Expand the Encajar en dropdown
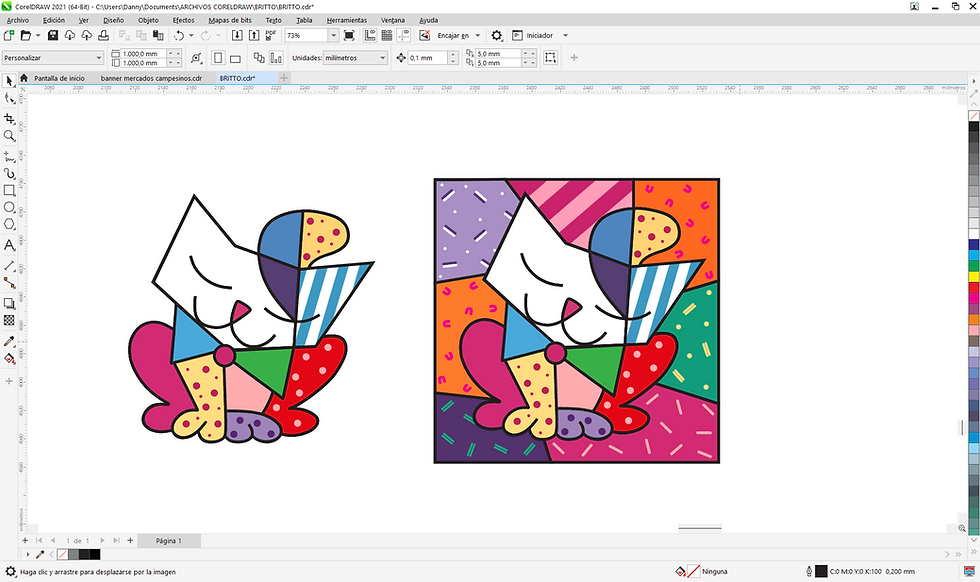Viewport: 980px width, 582px height. coord(478,36)
